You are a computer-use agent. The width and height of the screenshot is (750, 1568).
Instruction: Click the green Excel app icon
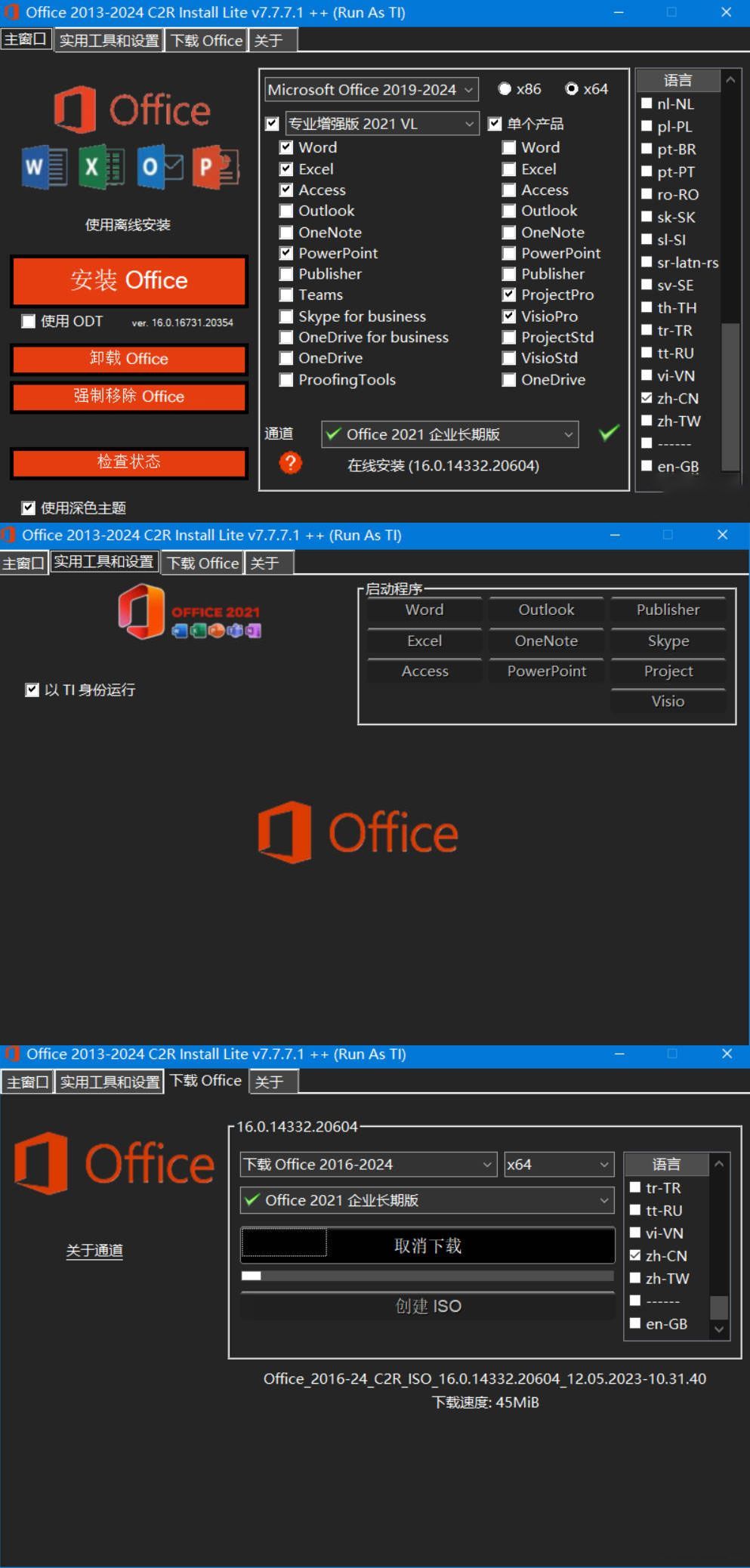pos(101,166)
